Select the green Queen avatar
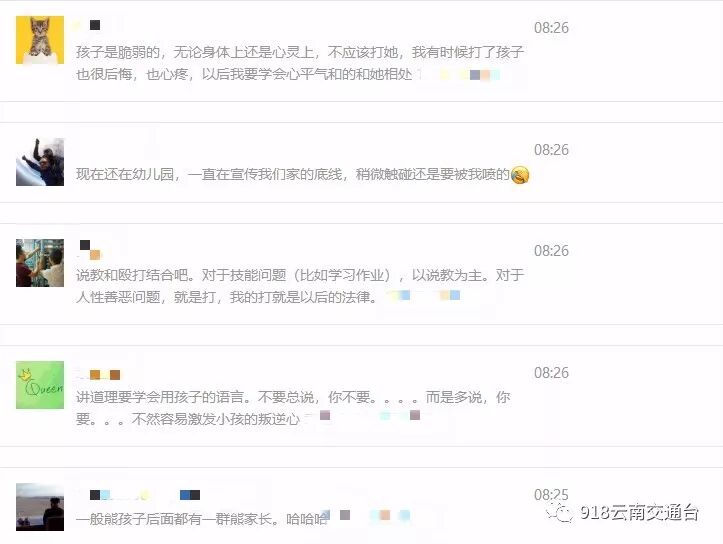 pos(40,385)
